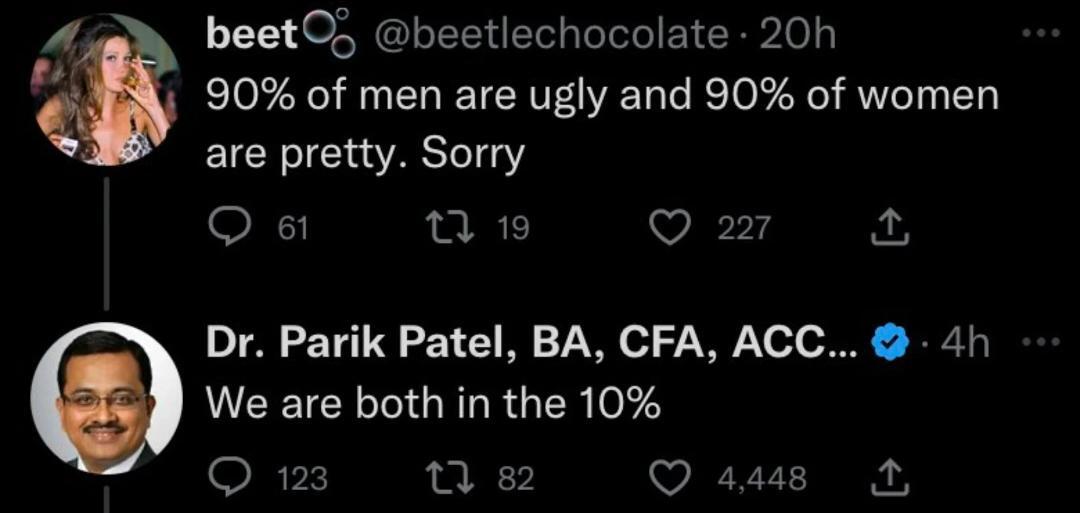Share the 'We are both in the 10%' tweet
Image resolution: width=1080 pixels, height=513 pixels.
pyautogui.click(x=887, y=478)
